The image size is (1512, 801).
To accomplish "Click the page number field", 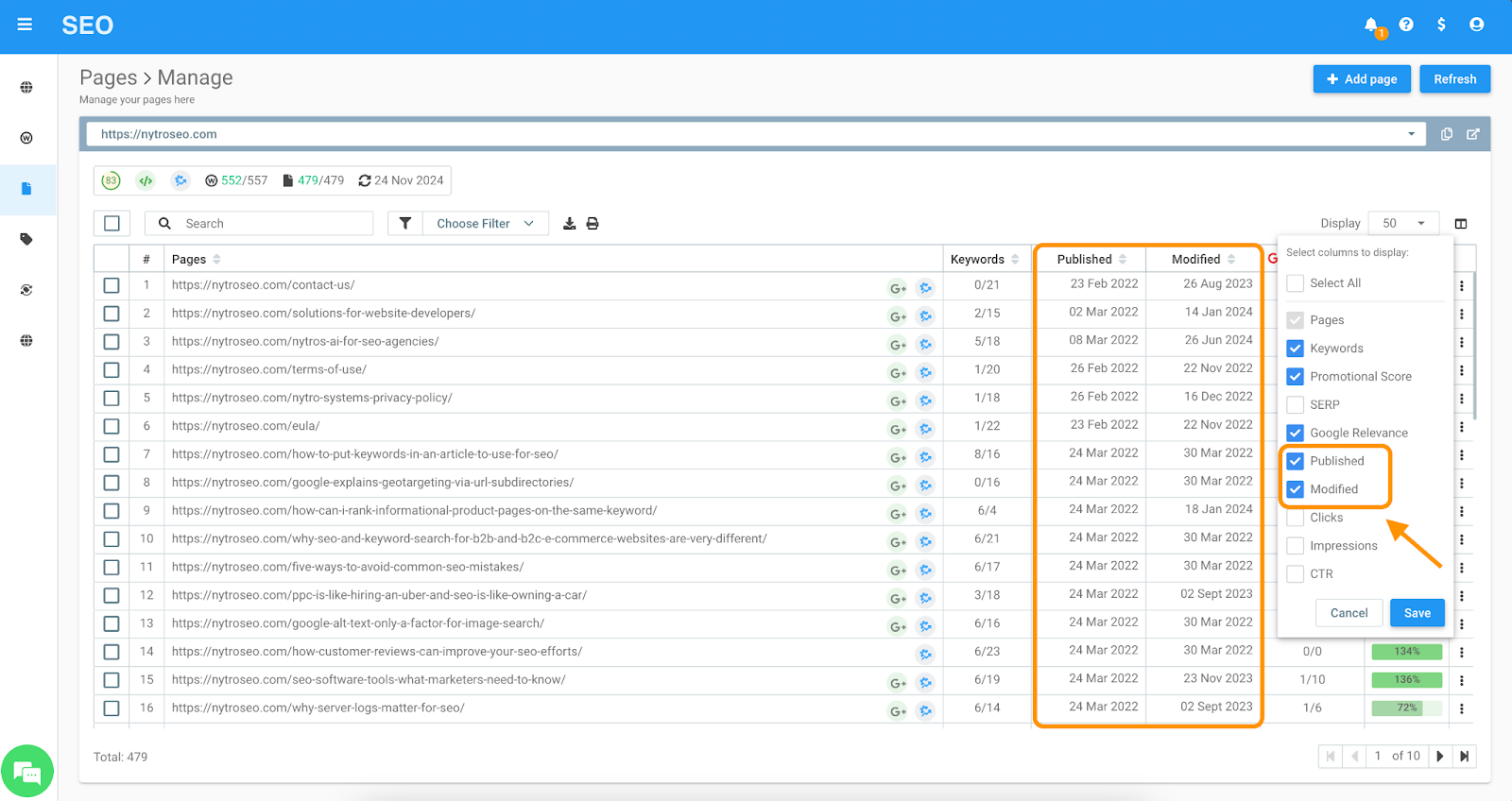I will (x=1379, y=756).
